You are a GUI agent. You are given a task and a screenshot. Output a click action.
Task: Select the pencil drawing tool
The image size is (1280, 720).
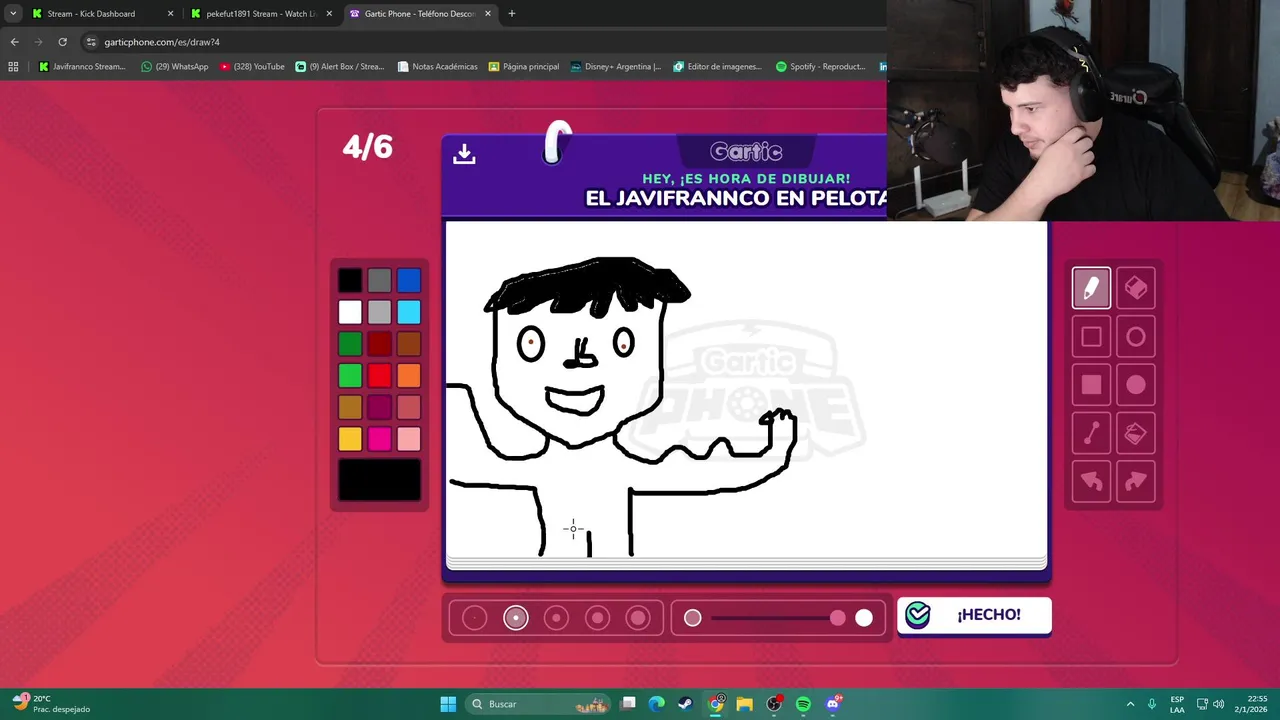1091,288
